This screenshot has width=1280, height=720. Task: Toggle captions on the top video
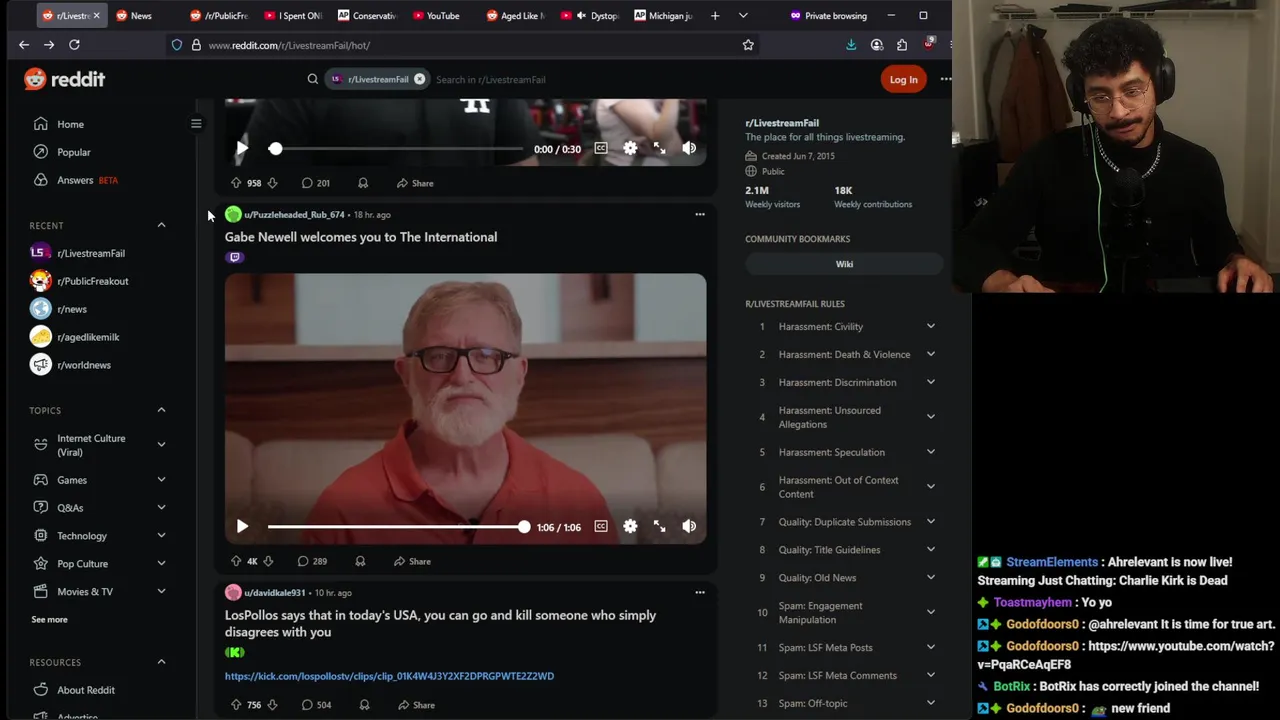click(601, 148)
